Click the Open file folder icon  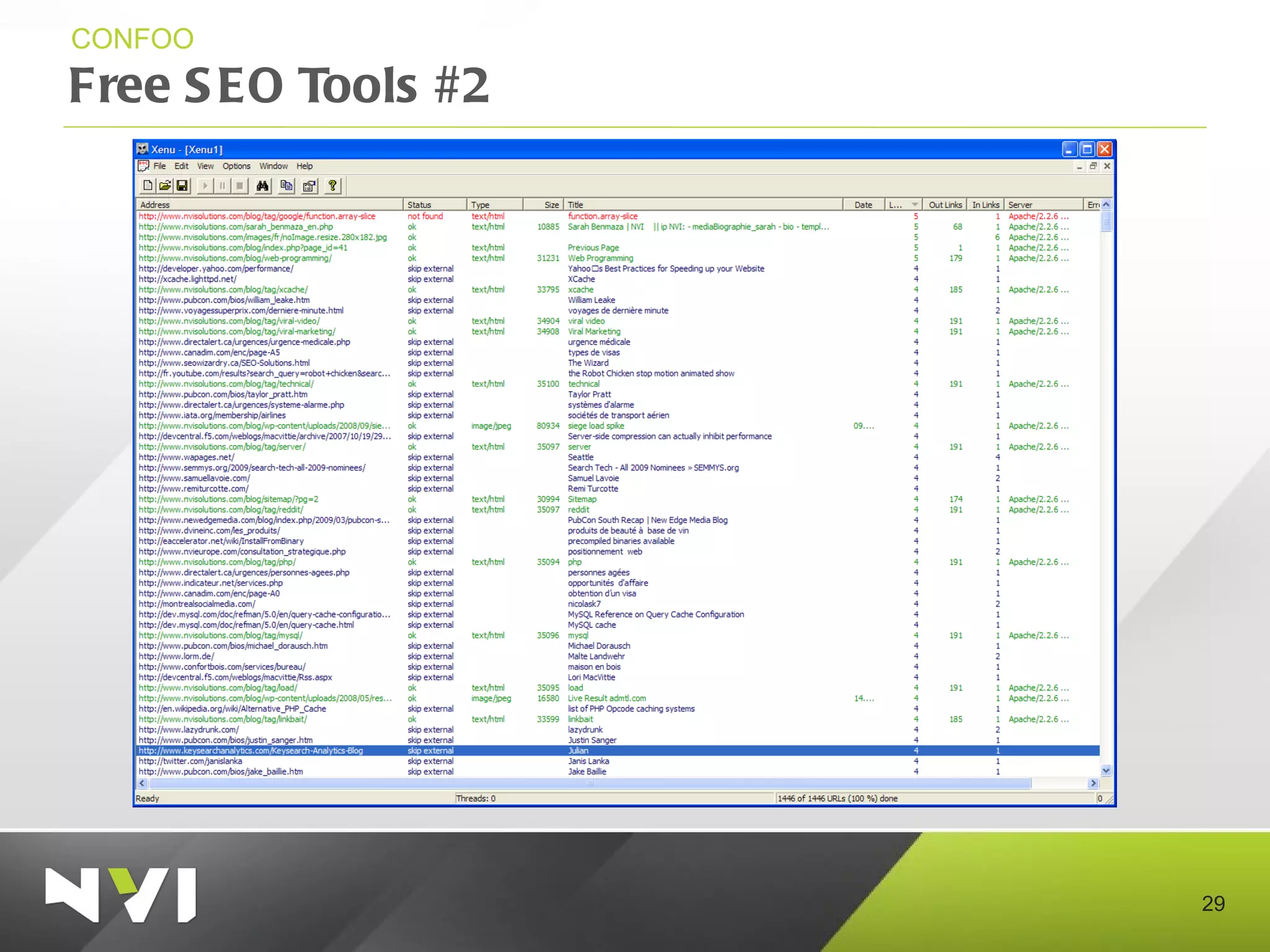[x=165, y=185]
